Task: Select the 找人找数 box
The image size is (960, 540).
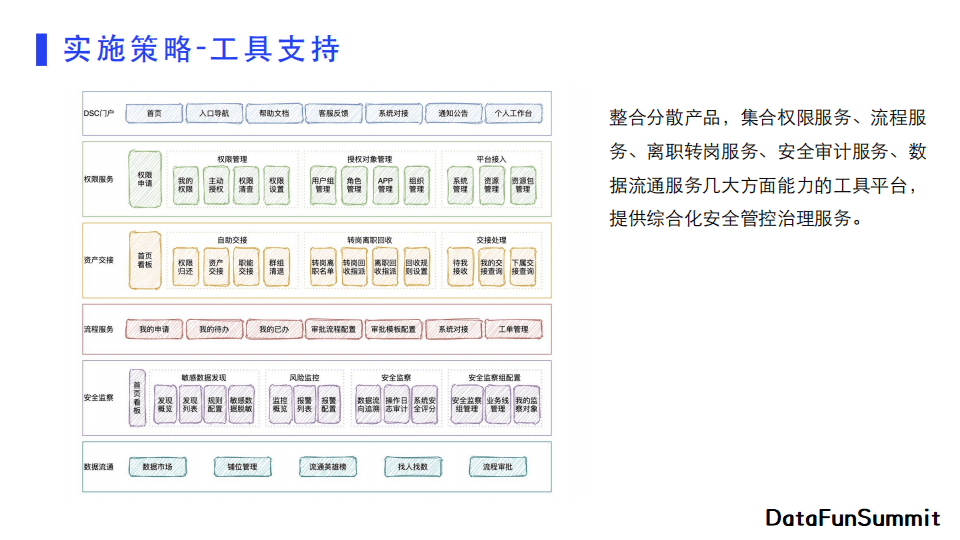Action: pyautogui.click(x=413, y=467)
